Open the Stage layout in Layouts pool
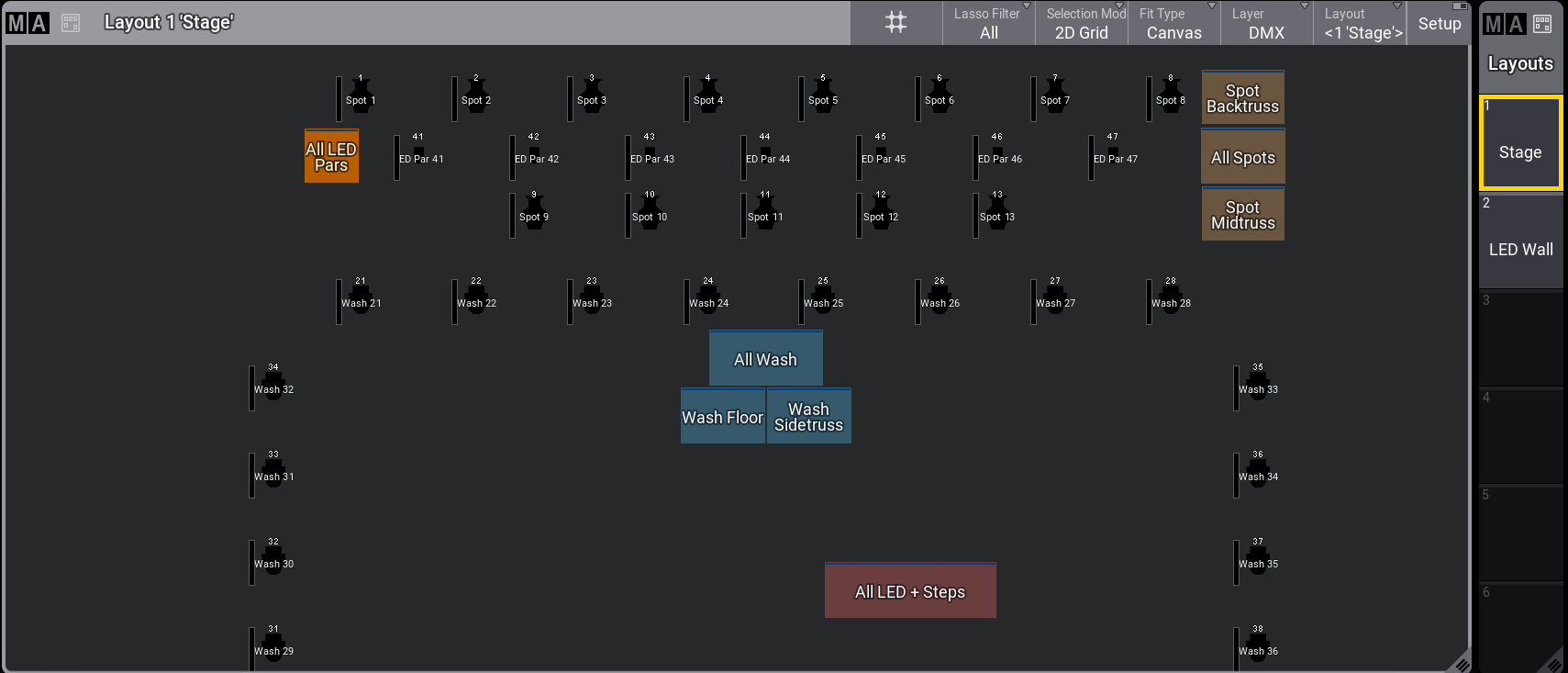The height and width of the screenshot is (673, 1568). 1520,144
